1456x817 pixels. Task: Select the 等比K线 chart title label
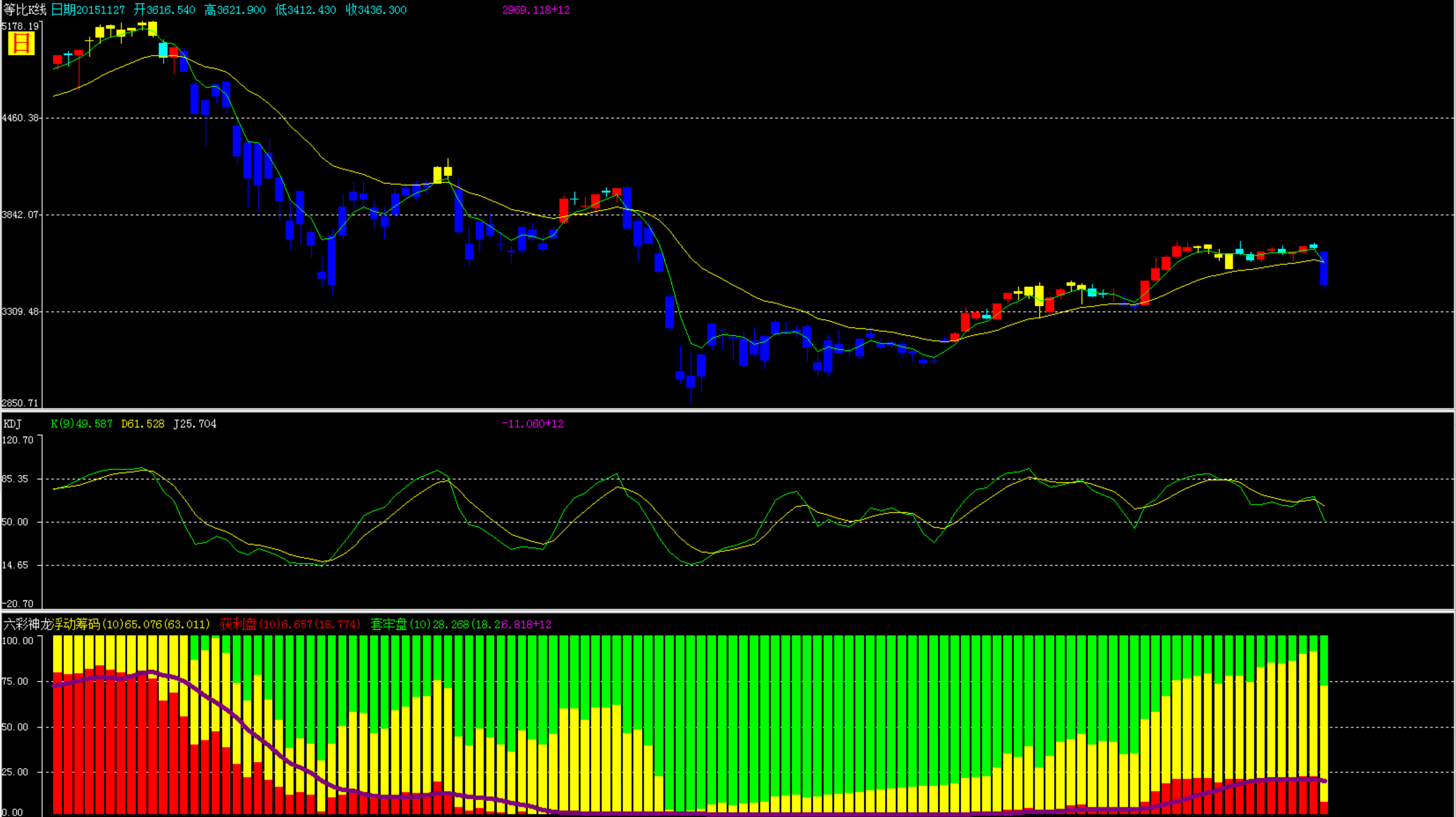pos(25,10)
